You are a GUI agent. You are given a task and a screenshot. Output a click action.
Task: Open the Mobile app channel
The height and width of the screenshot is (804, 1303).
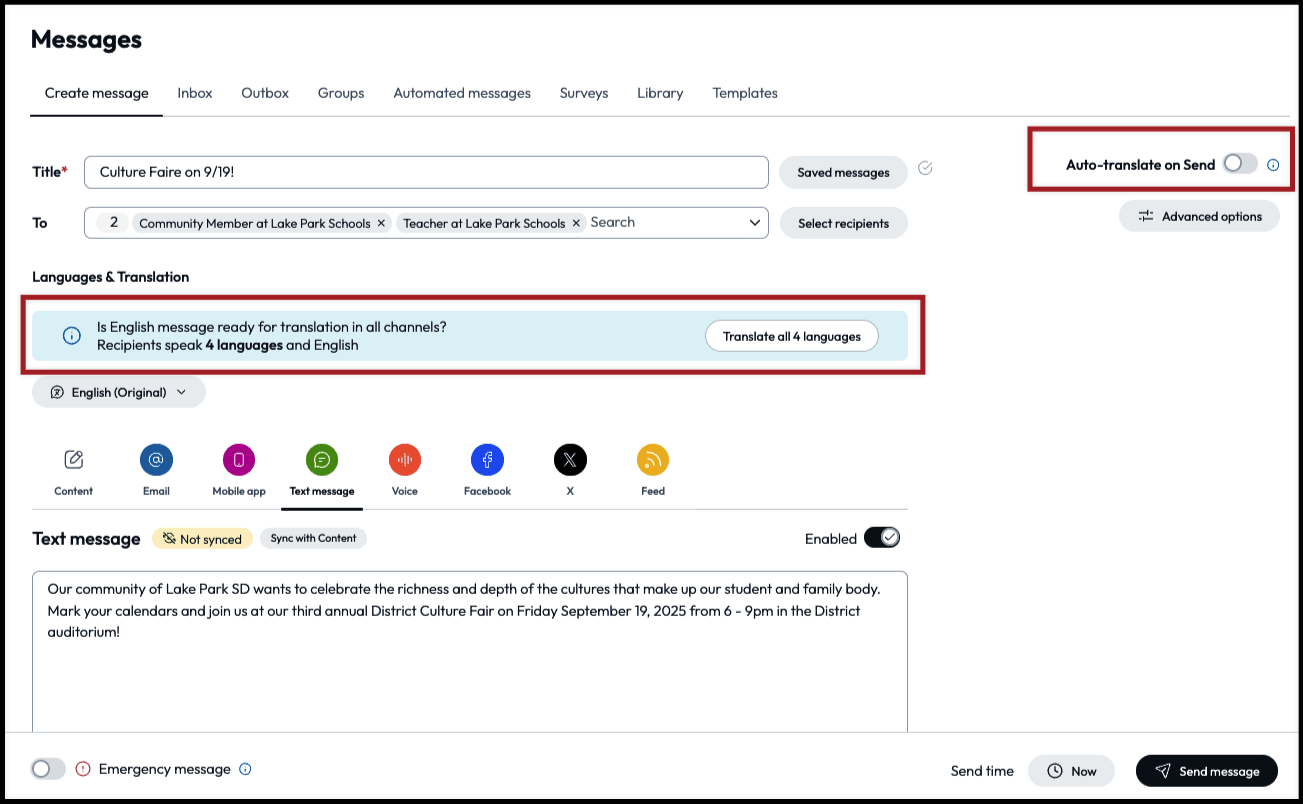238,459
